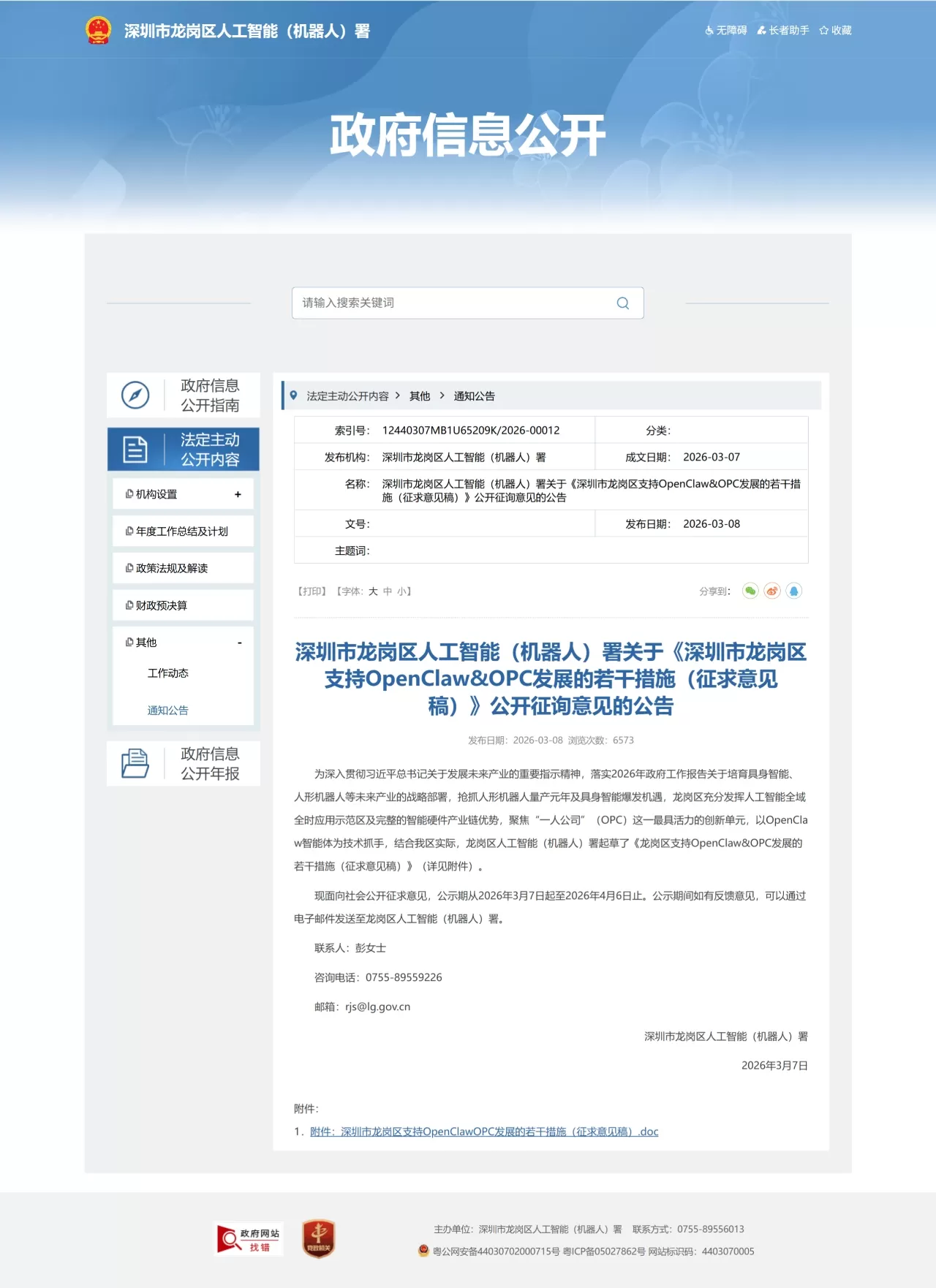Click the location pin icon in breadcrumb
This screenshot has width=936, height=1288.
294,395
